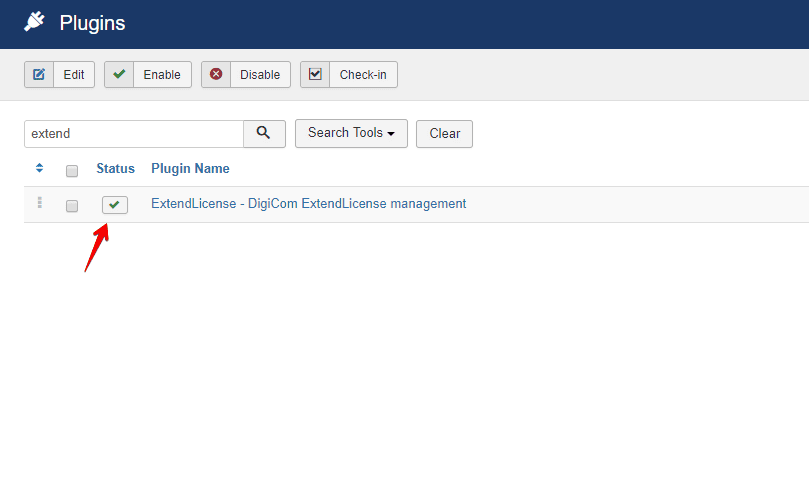Click the Edit text label in the toolbar
Screen dimensions: 809x497
[74, 75]
